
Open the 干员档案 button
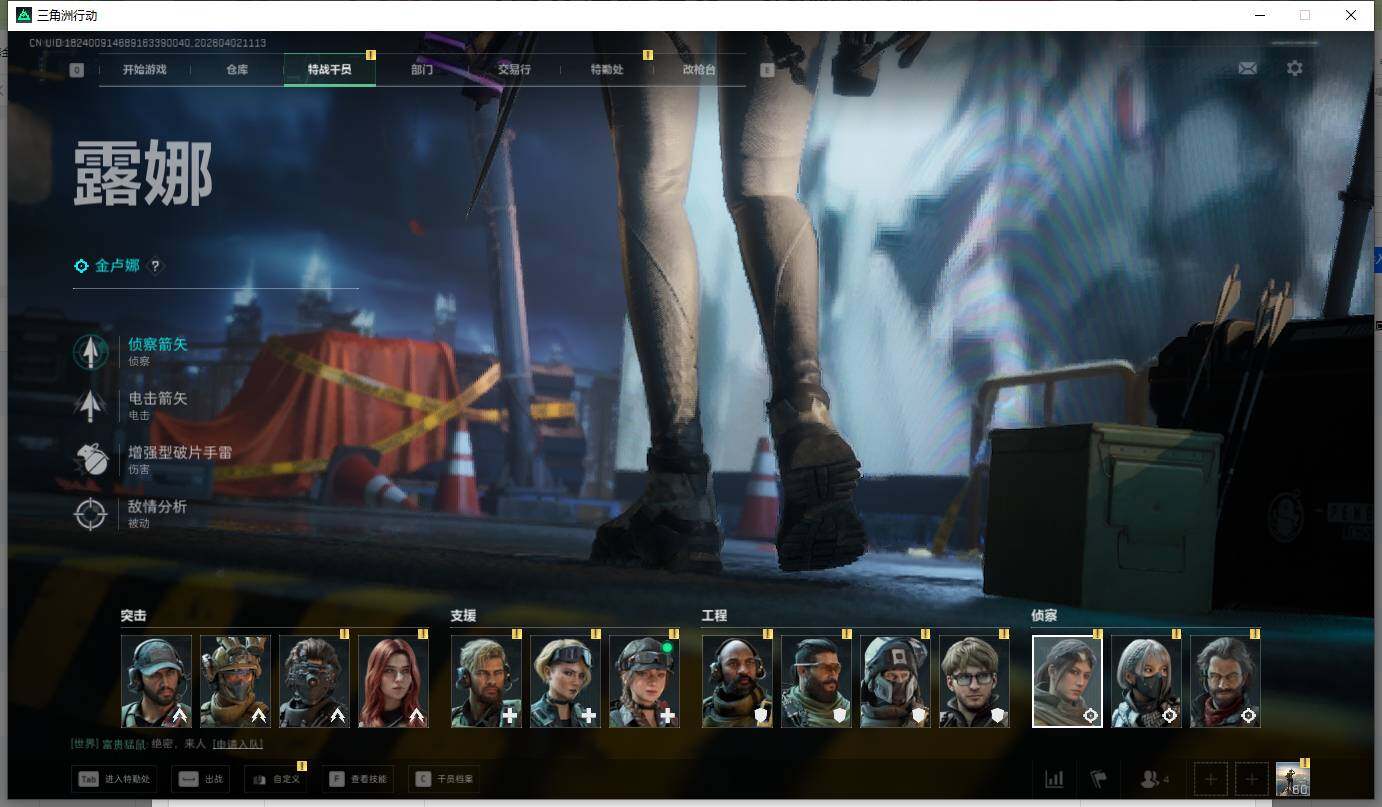click(x=444, y=779)
